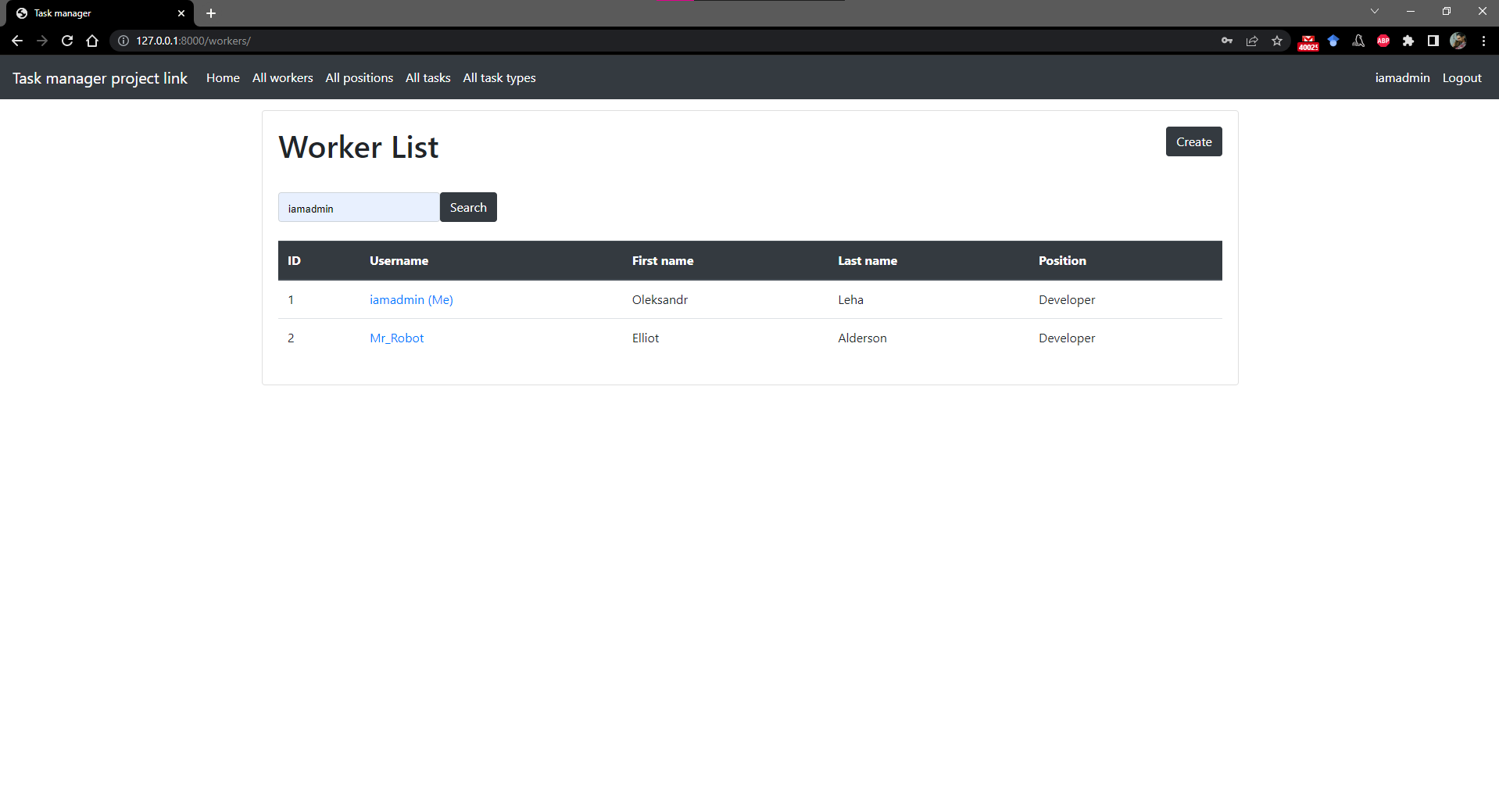
Task: Open Extensions puzzle icon
Action: [1408, 41]
